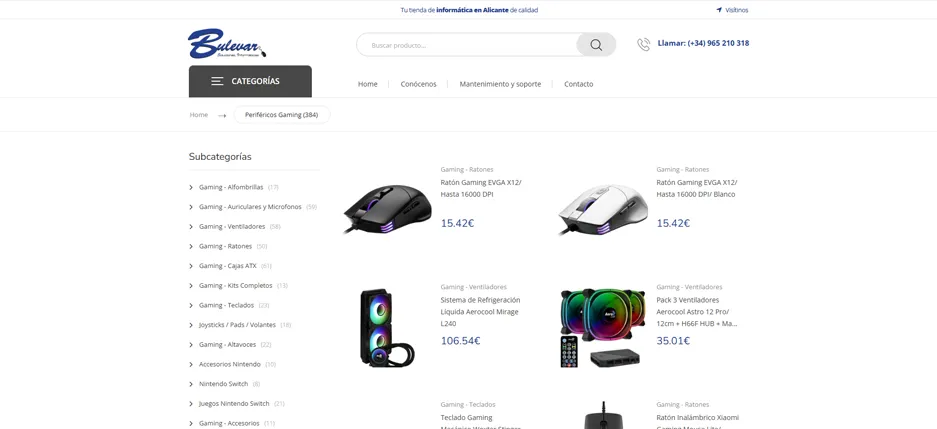The height and width of the screenshot is (429, 937).
Task: Click chevron beside Gaming - Cajas ATX
Action: click(x=191, y=266)
